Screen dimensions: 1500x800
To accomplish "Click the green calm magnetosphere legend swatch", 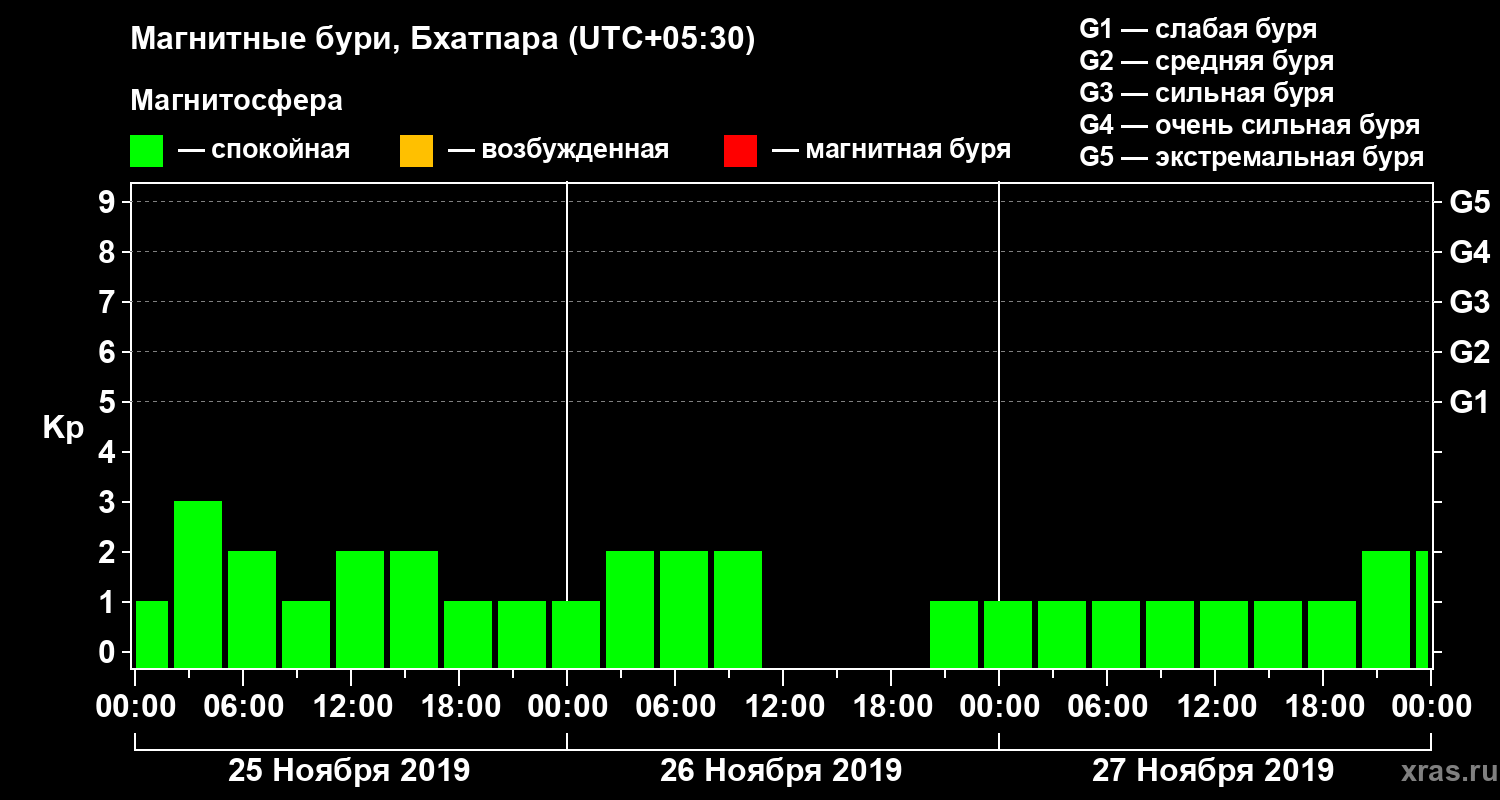I will point(147,151).
